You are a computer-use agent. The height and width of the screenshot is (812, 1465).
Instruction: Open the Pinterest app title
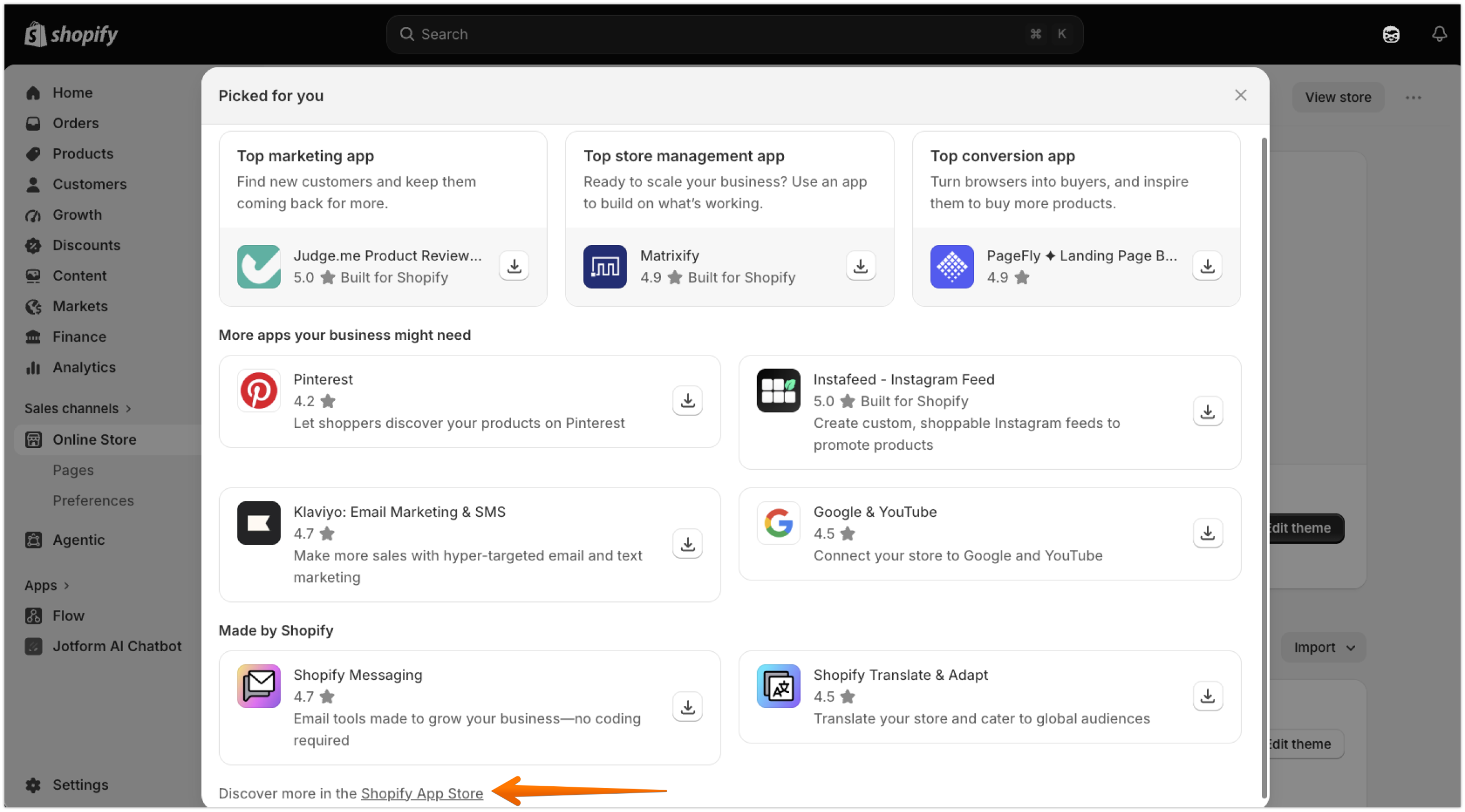[x=323, y=379]
